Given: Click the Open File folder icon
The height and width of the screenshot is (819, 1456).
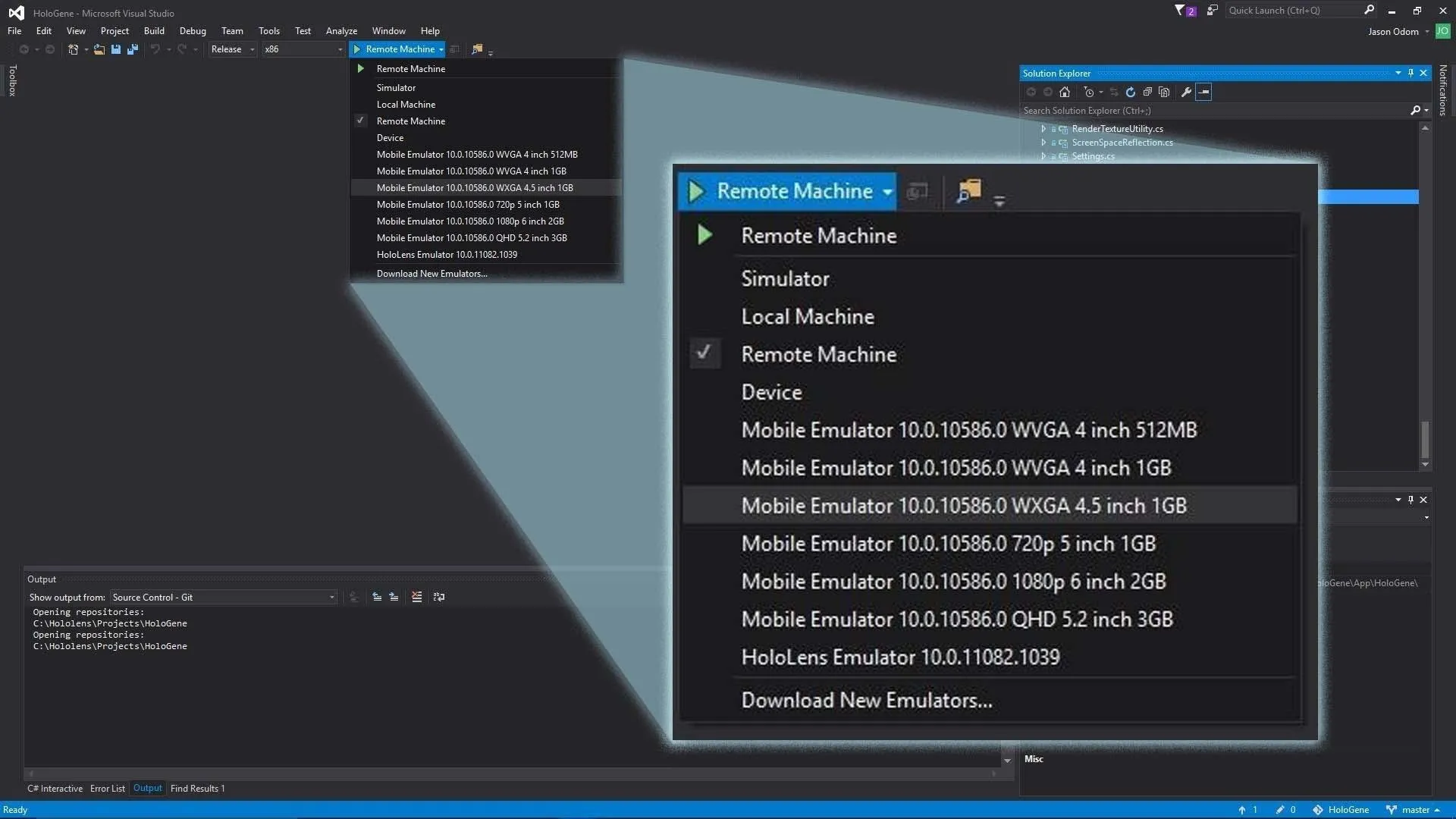Looking at the screenshot, I should (99, 49).
